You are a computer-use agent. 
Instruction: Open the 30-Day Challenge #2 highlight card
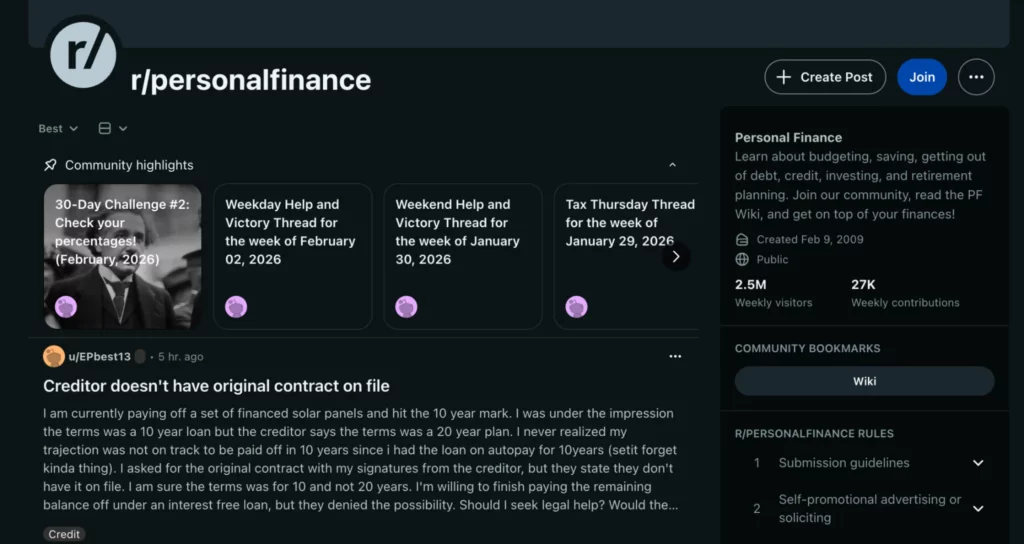[122, 256]
